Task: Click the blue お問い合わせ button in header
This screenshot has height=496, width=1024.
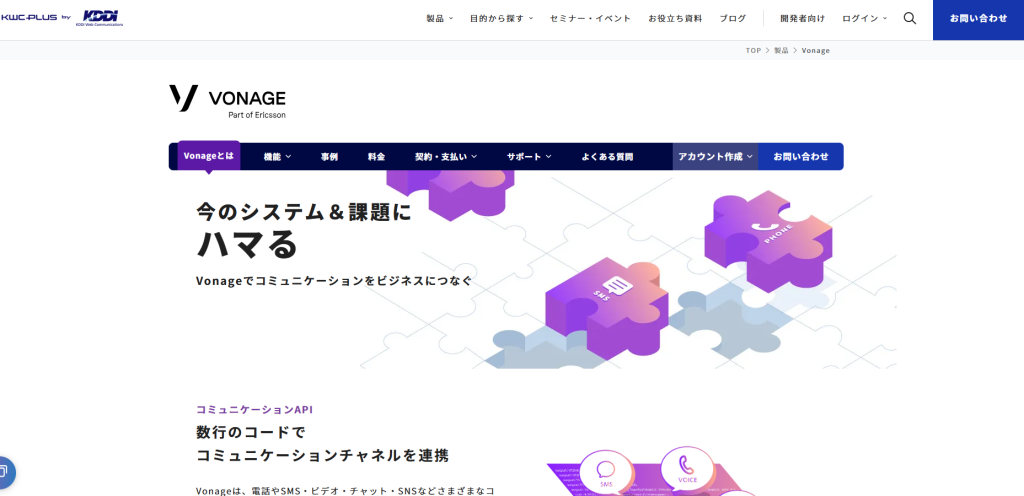Action: (978, 20)
